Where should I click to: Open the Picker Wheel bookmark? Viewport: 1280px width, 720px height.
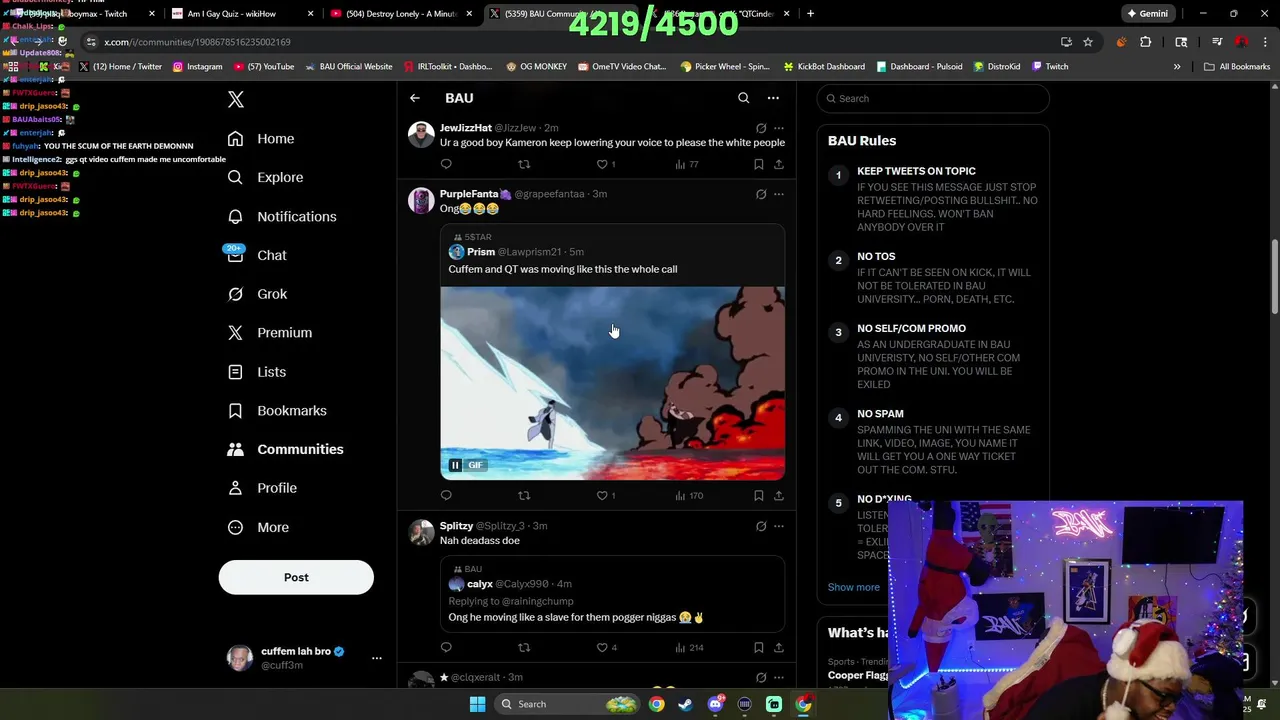pyautogui.click(x=725, y=66)
